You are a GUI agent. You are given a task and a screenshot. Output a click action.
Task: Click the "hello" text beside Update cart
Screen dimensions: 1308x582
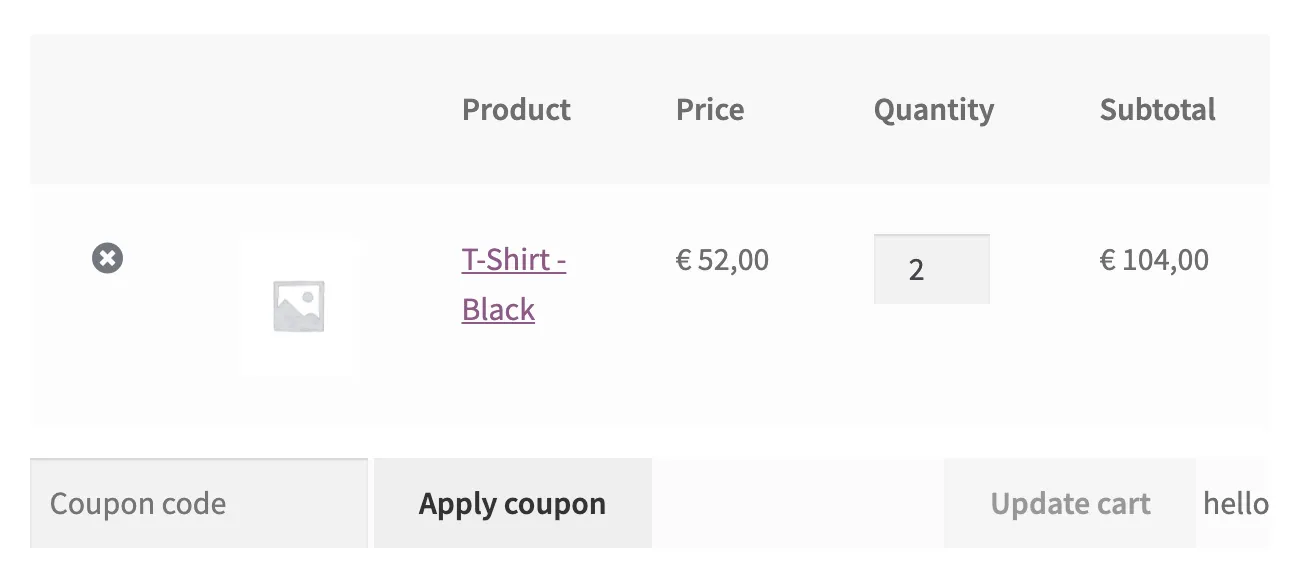click(1235, 504)
